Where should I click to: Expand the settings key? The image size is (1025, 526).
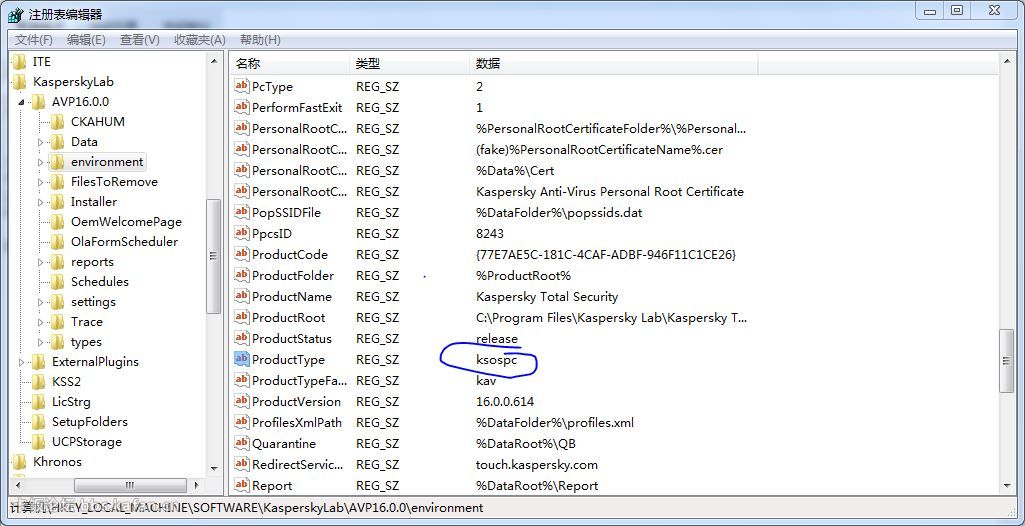[x=41, y=303]
